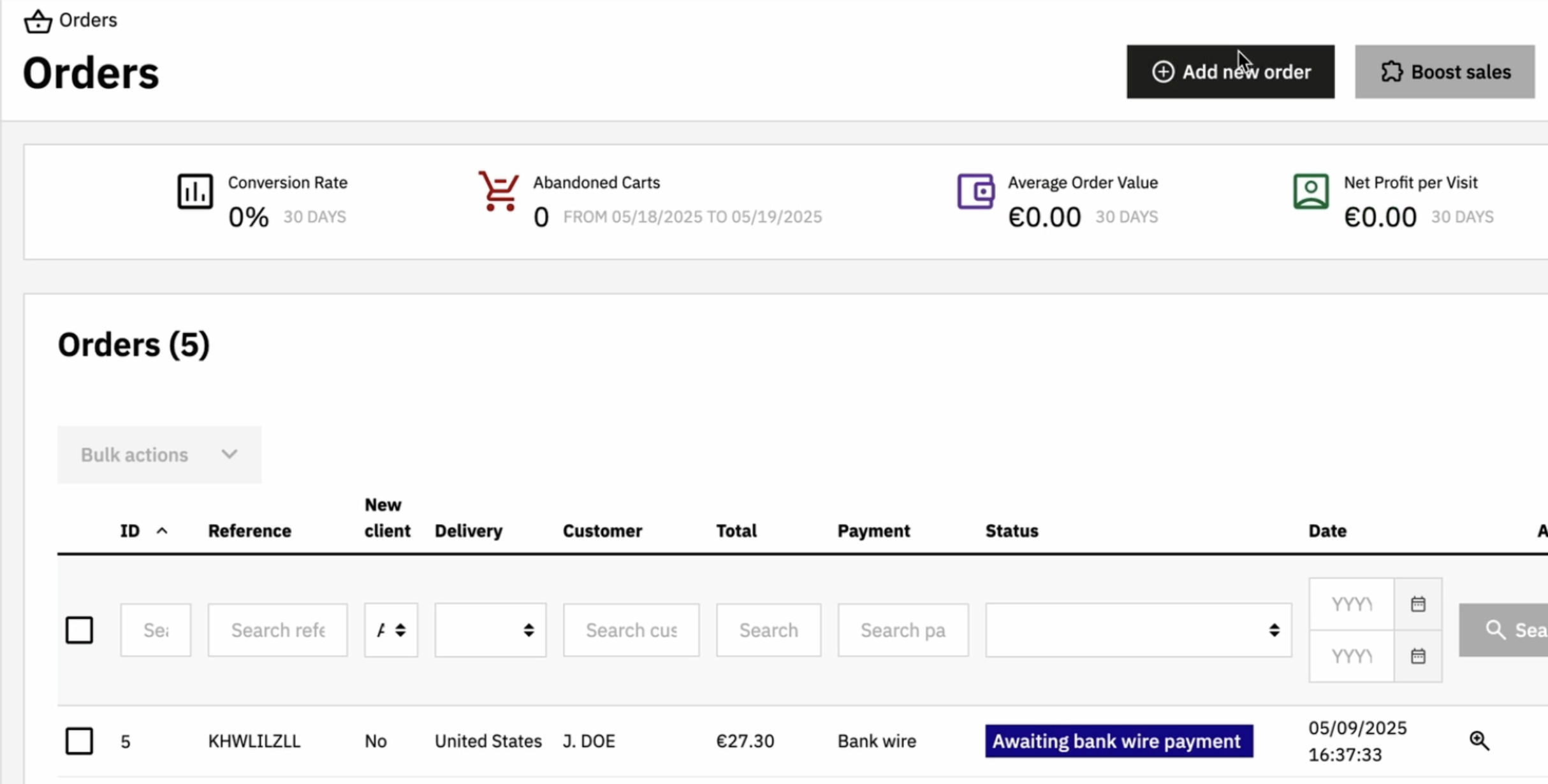
Task: Open the New client filter dropdown
Action: tap(391, 630)
